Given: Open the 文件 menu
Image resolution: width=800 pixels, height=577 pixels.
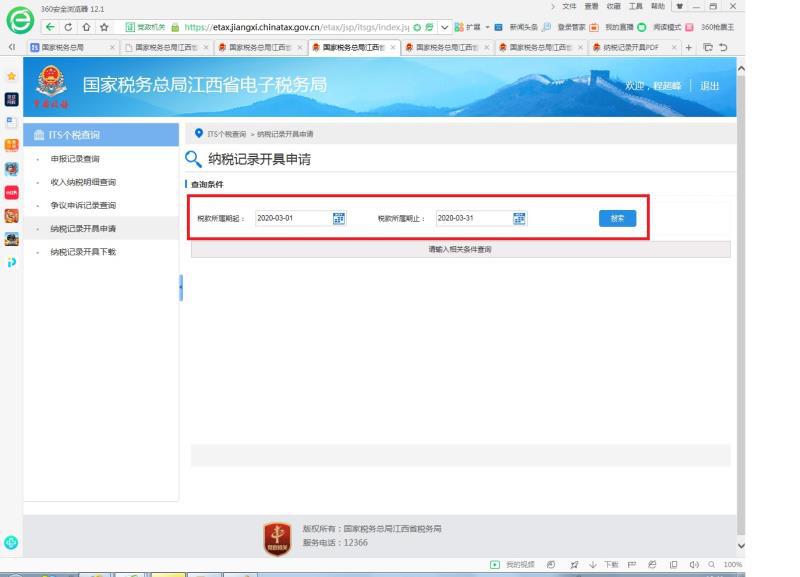Looking at the screenshot, I should (x=569, y=6).
